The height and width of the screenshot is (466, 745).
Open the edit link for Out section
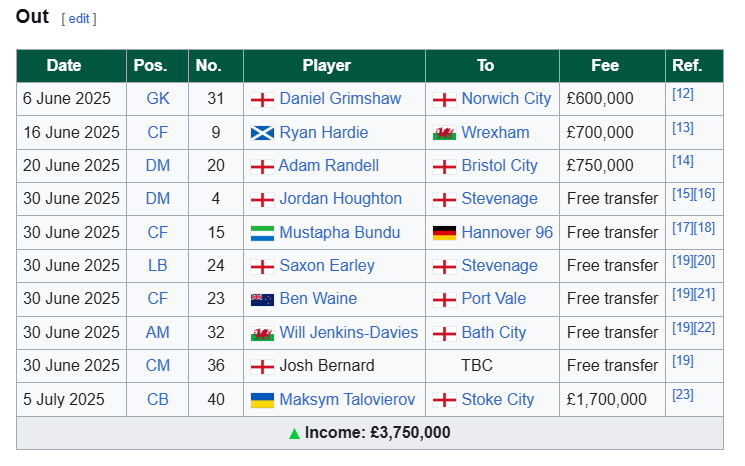(79, 19)
